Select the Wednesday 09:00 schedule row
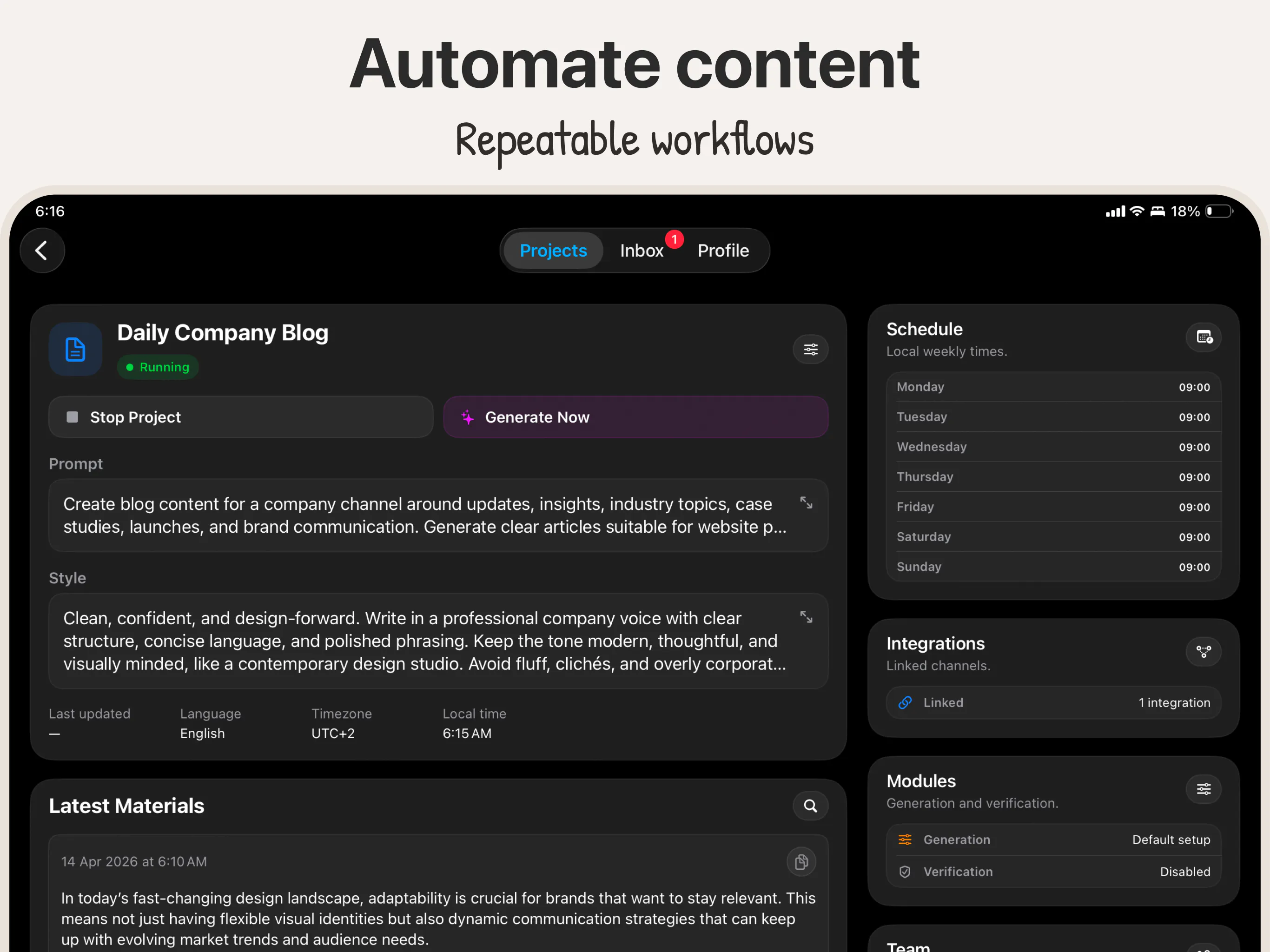The image size is (1270, 952). pos(1053,447)
